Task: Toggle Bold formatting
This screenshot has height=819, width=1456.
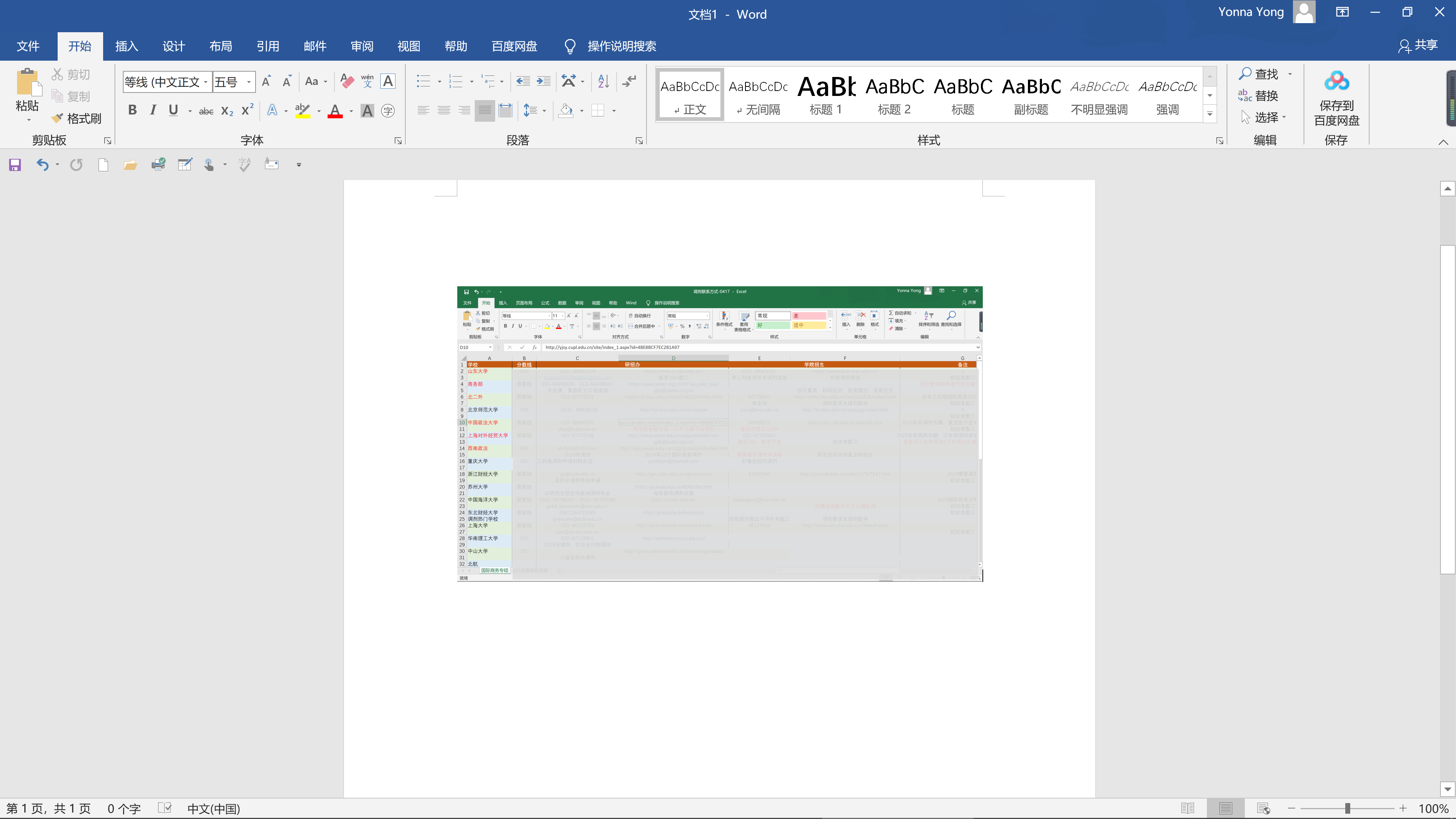Action: pyautogui.click(x=132, y=110)
